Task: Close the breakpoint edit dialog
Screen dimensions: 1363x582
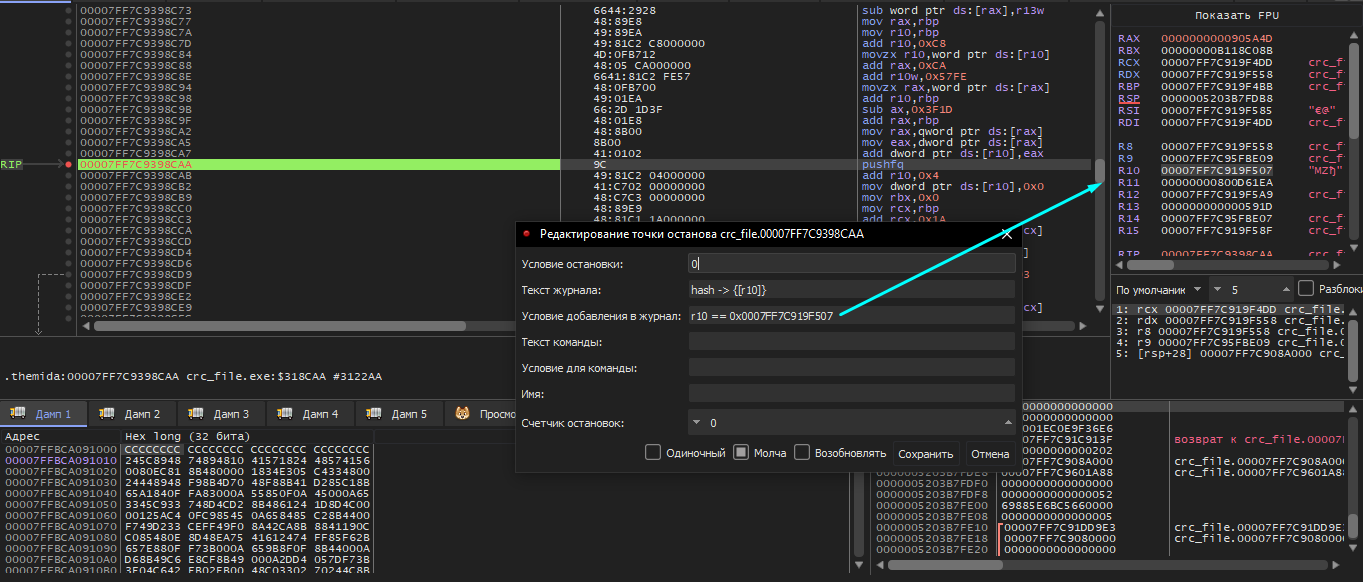Action: click(x=1007, y=234)
